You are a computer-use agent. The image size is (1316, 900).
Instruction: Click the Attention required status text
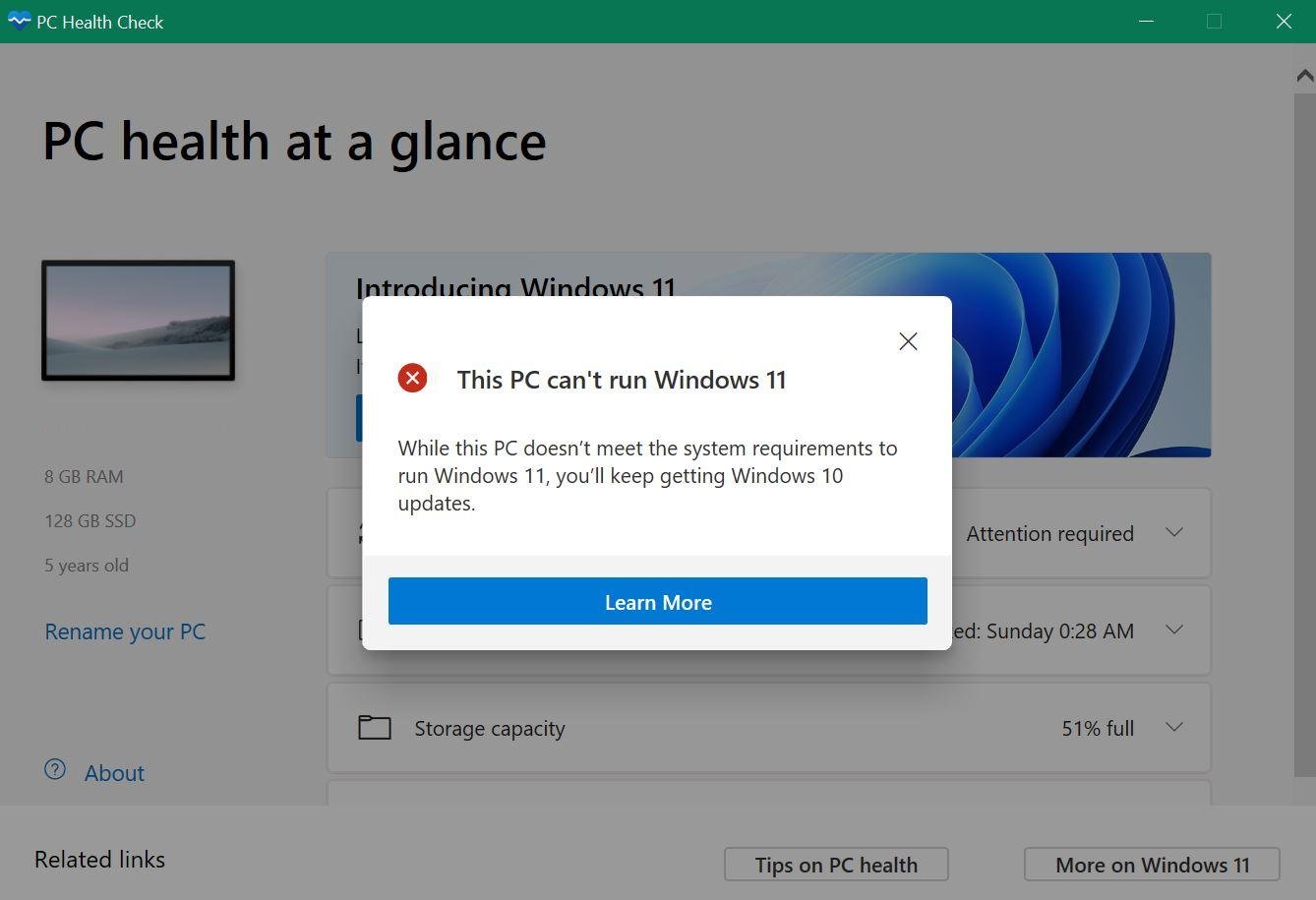pyautogui.click(x=1049, y=533)
